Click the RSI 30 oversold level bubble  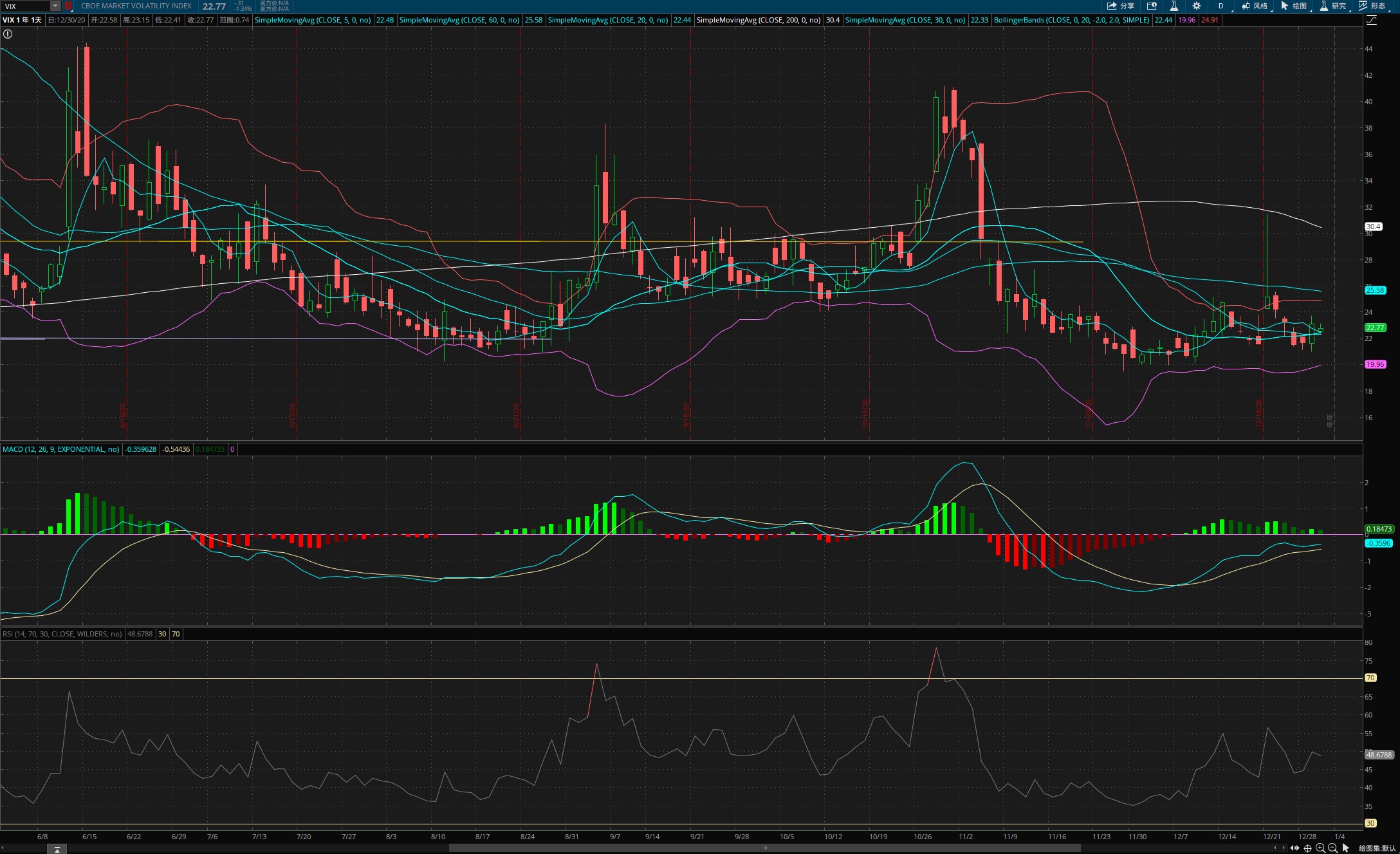(1370, 823)
